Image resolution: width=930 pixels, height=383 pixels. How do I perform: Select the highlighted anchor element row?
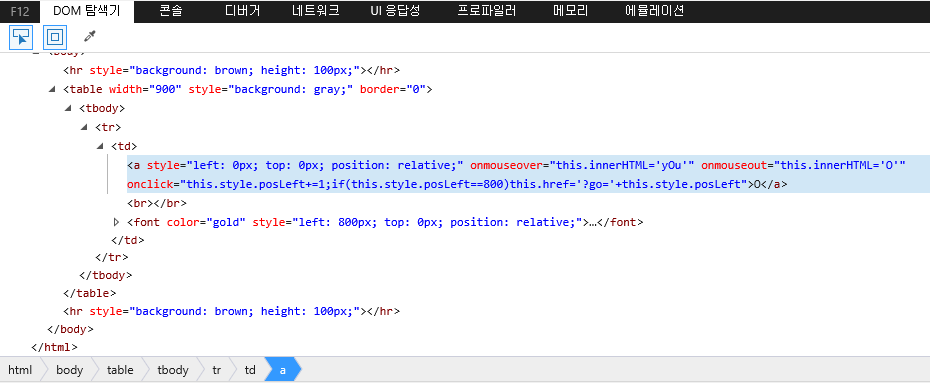tap(528, 174)
